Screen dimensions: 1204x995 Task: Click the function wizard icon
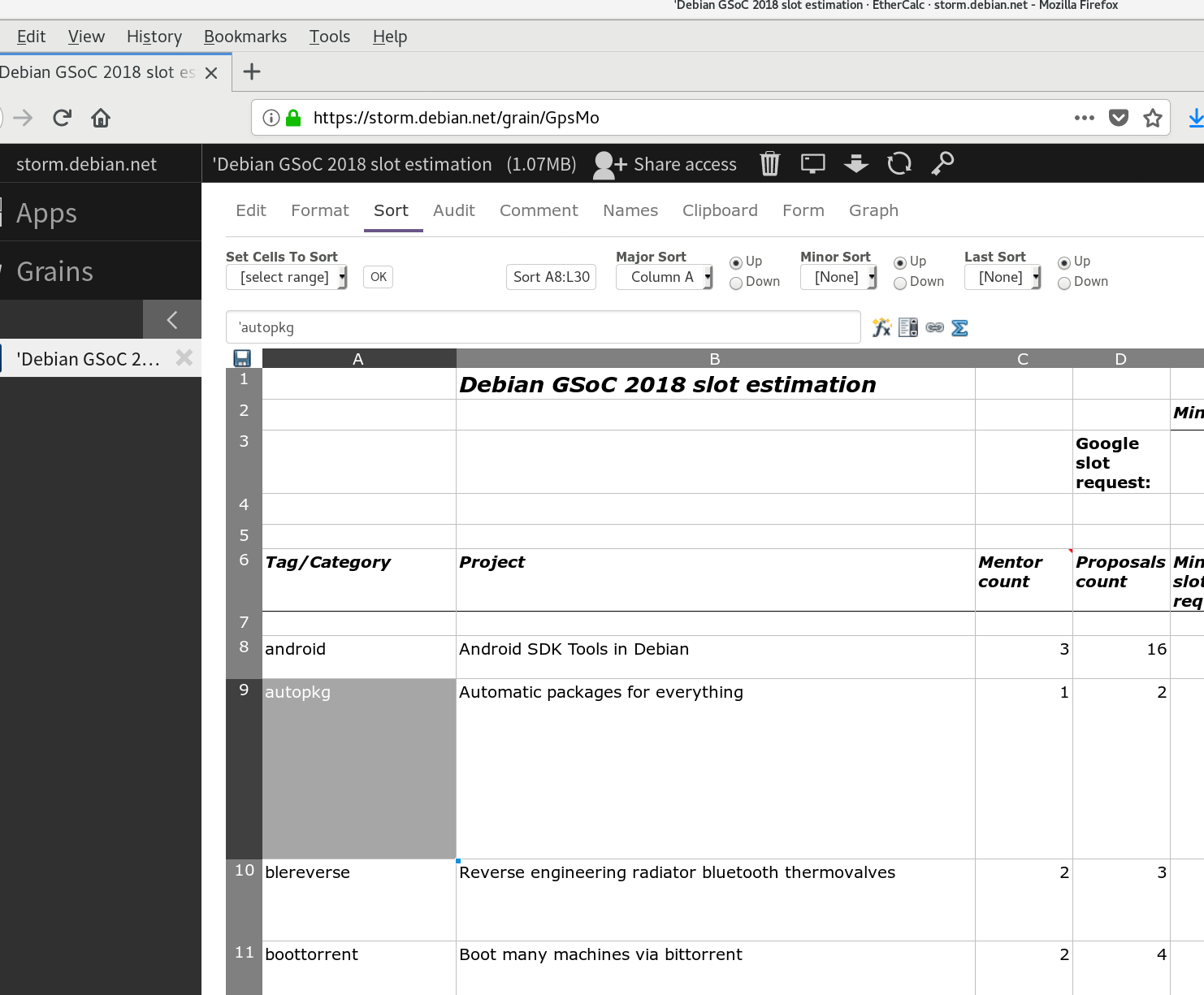881,327
